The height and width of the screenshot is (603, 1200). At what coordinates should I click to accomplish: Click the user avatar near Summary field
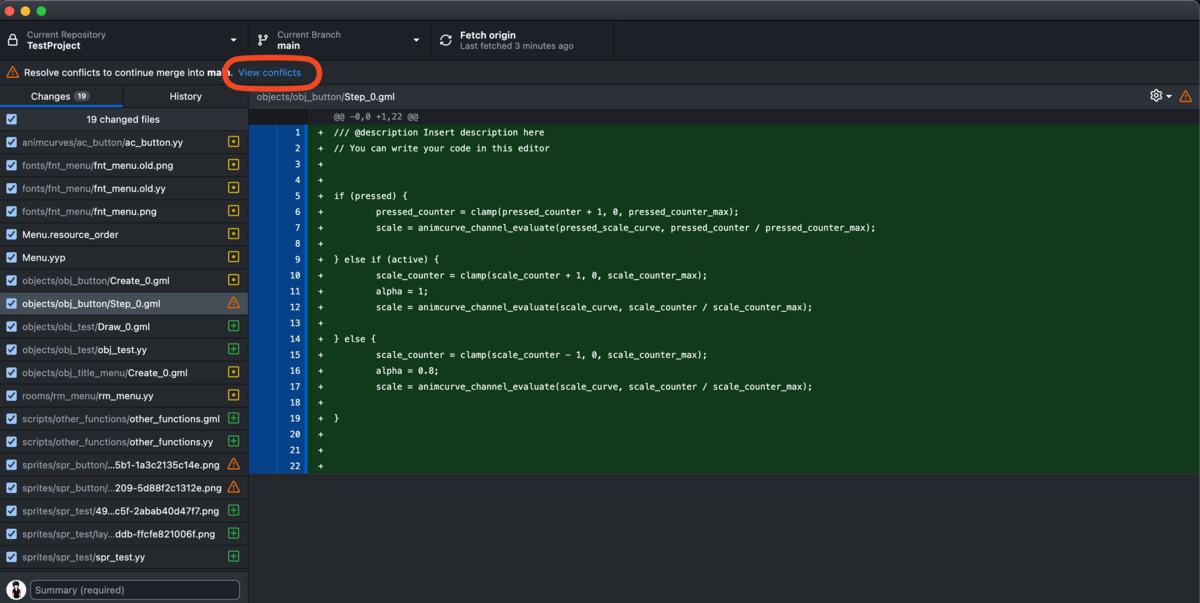click(x=16, y=590)
